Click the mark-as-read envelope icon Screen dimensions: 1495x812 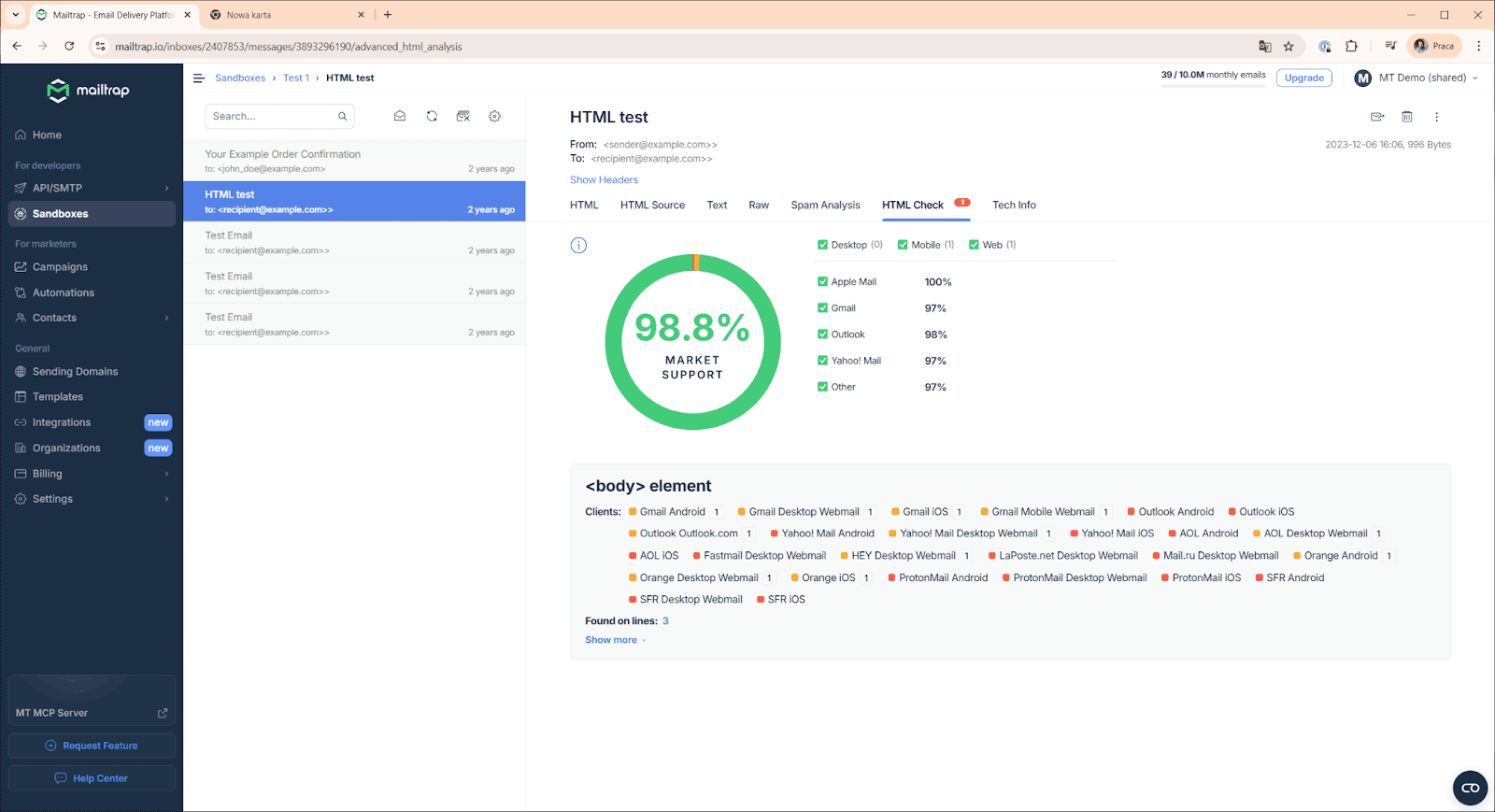(400, 116)
